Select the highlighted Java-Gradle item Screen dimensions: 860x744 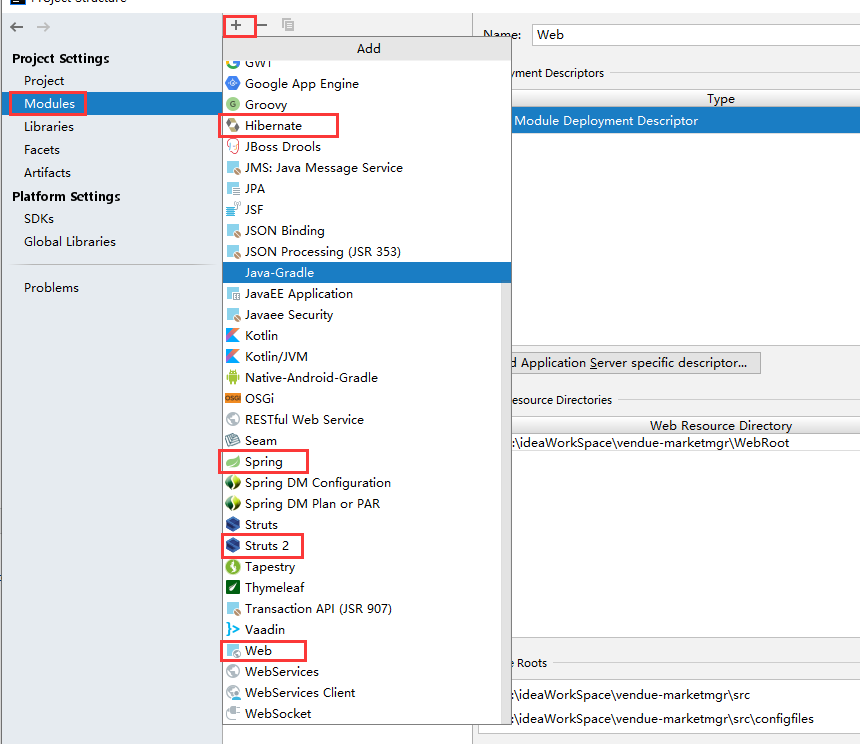point(367,272)
